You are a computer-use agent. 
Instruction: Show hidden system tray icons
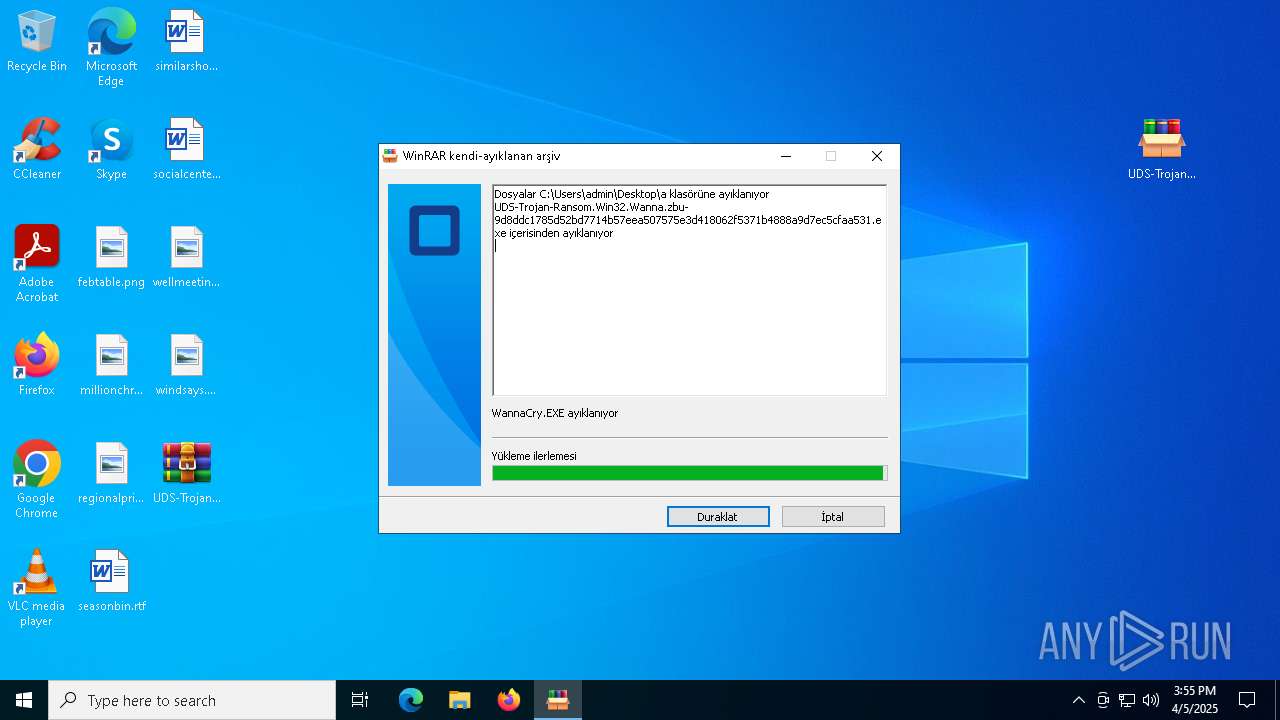1078,700
